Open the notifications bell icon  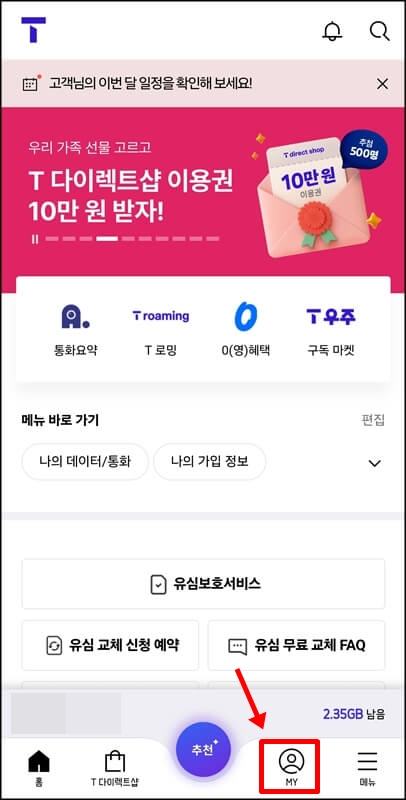pos(332,31)
